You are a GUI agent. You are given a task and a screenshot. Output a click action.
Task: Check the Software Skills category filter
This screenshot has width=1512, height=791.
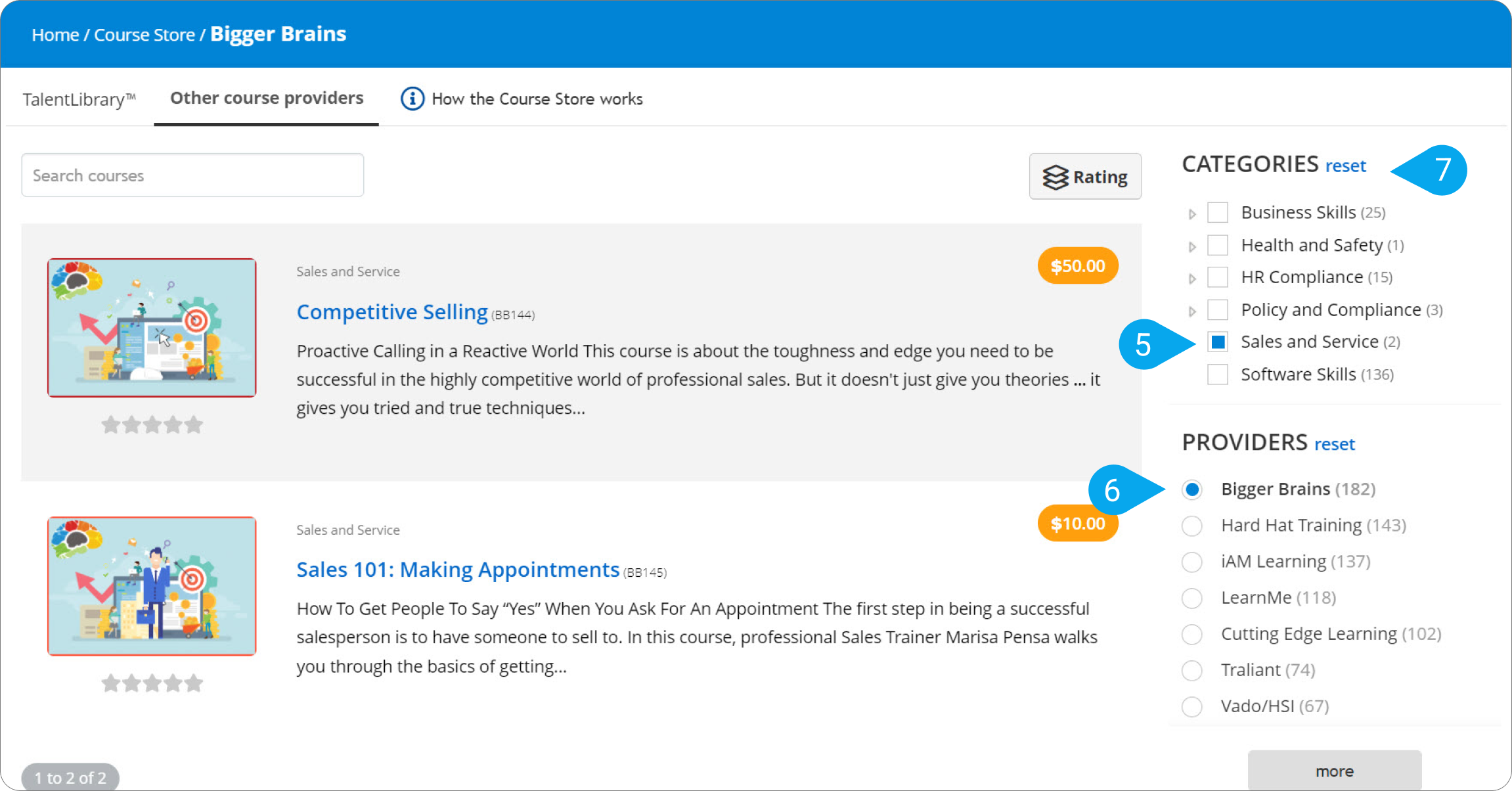(x=1217, y=374)
